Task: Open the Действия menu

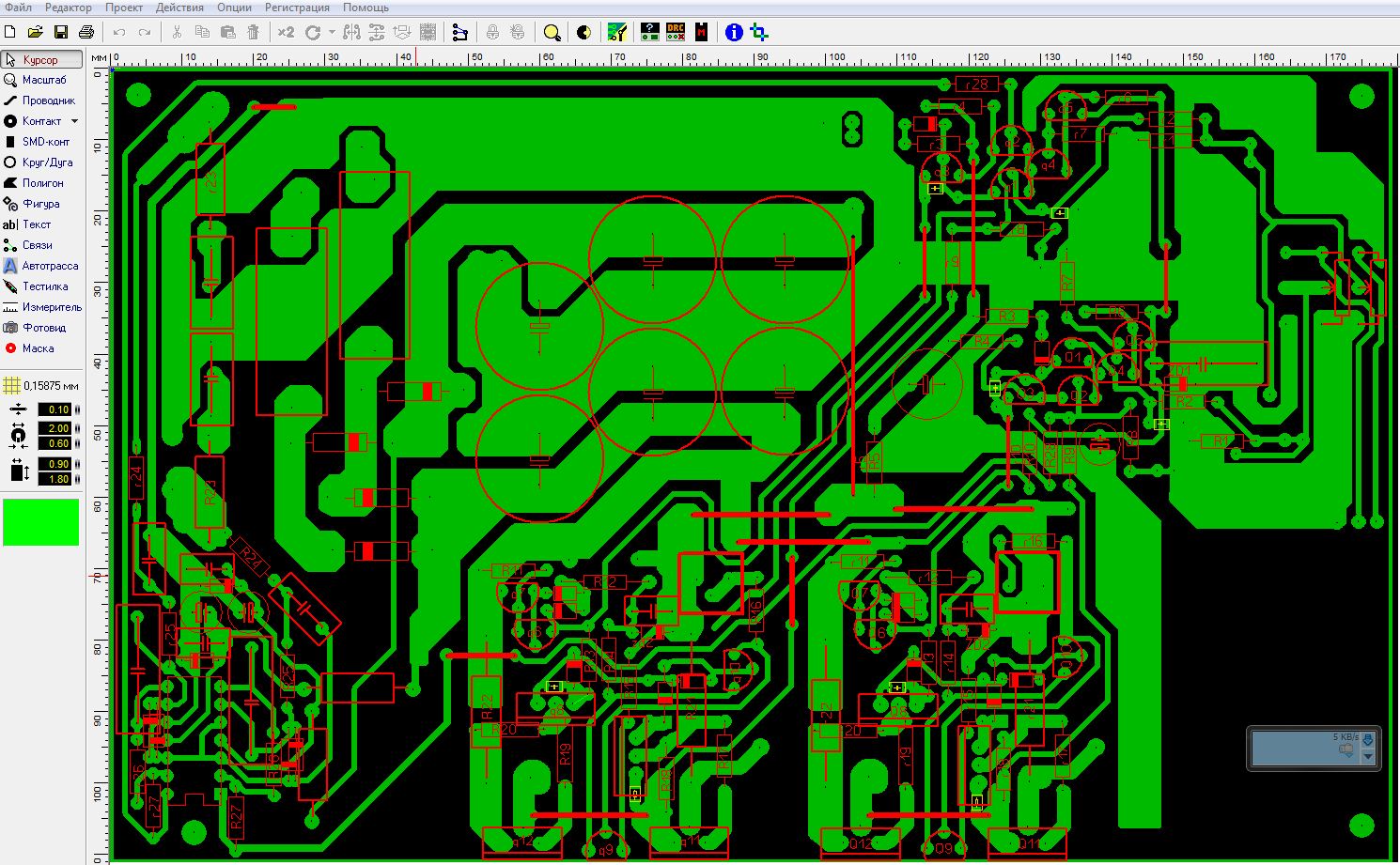Action: tap(179, 7)
